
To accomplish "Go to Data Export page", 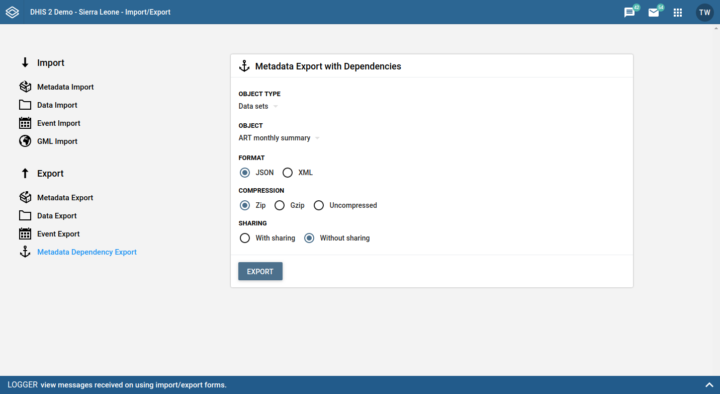I will (x=57, y=216).
